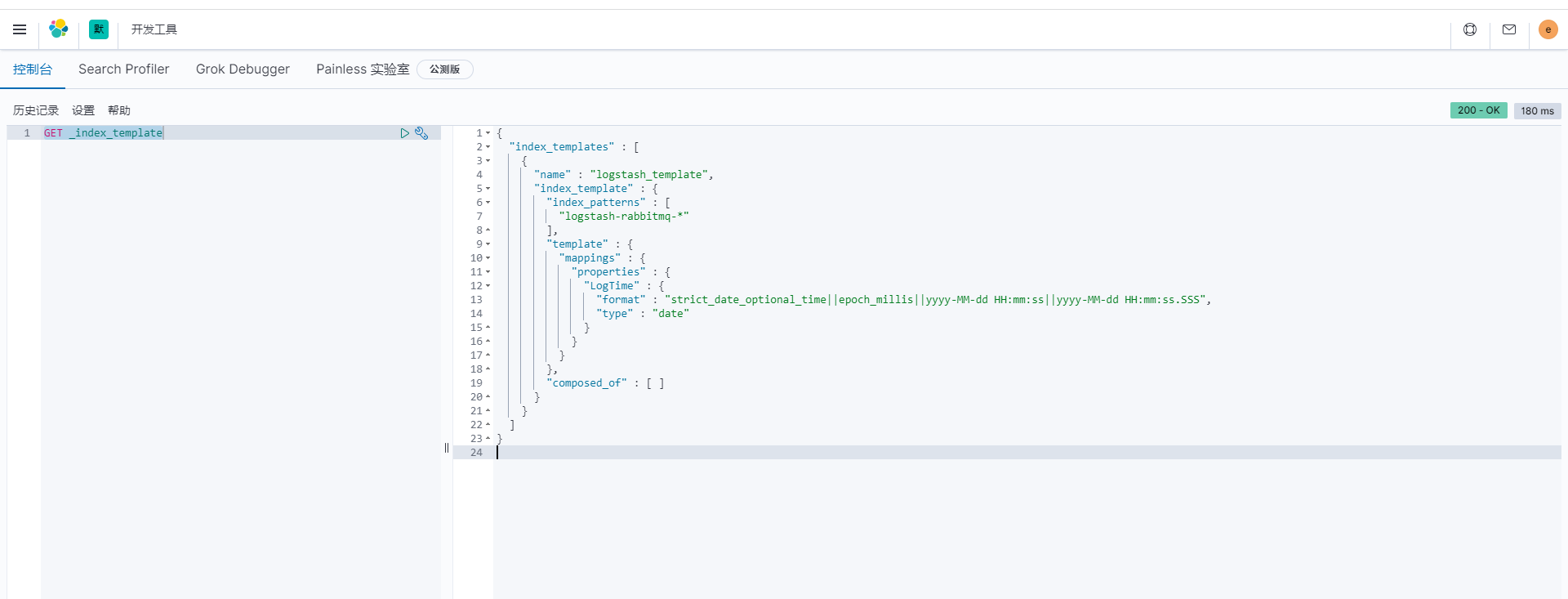The image size is (1568, 599).
Task: Open the help lifebuoy icon
Action: [x=1470, y=29]
